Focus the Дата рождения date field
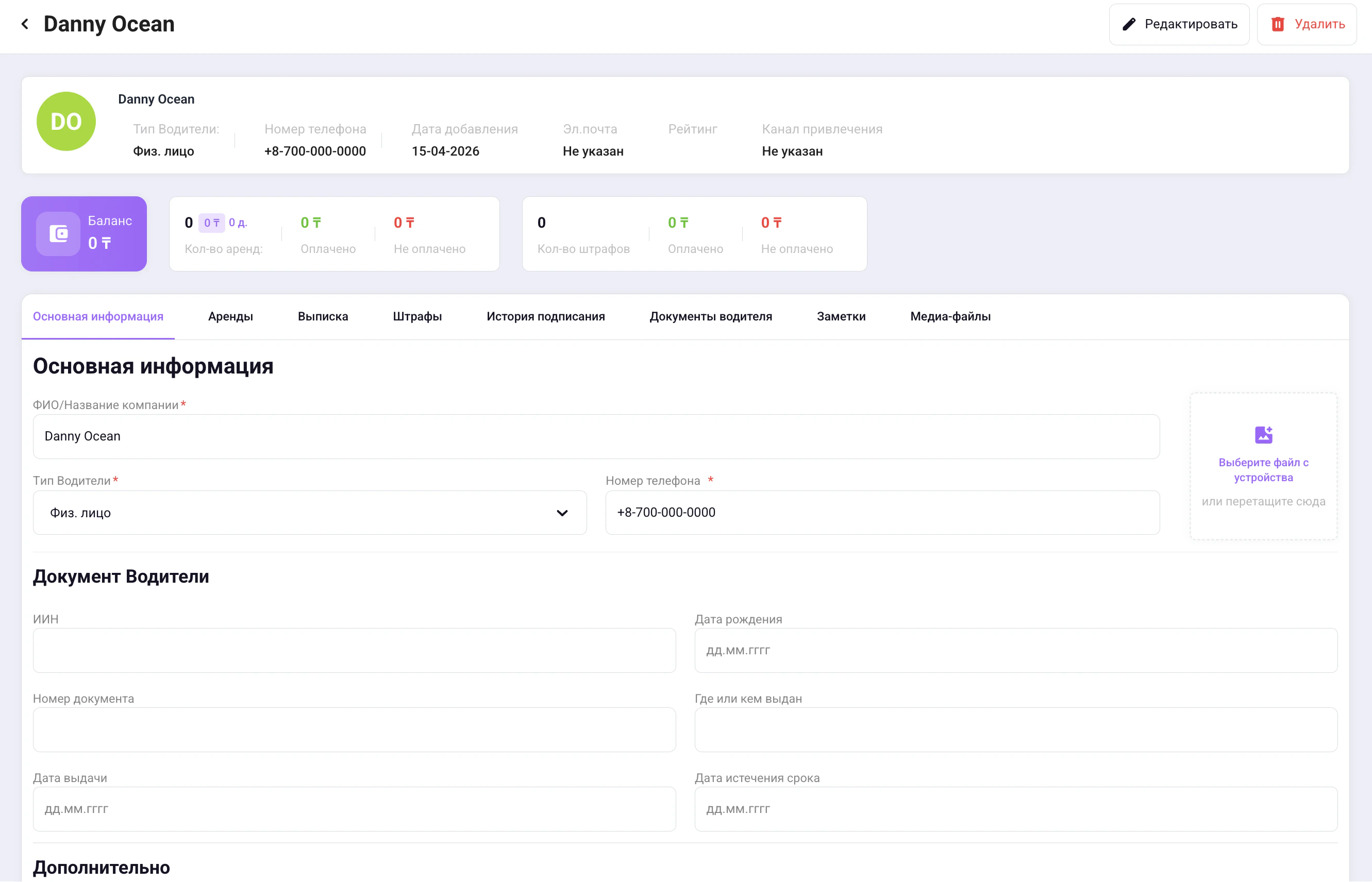 pos(1015,651)
